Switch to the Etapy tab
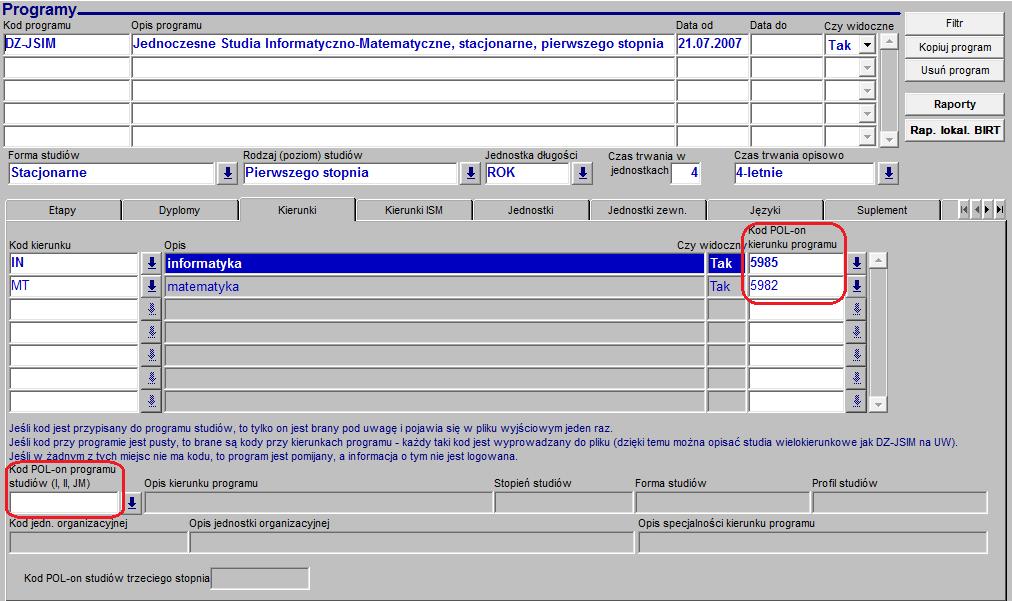This screenshot has width=1012, height=601. pos(63,210)
